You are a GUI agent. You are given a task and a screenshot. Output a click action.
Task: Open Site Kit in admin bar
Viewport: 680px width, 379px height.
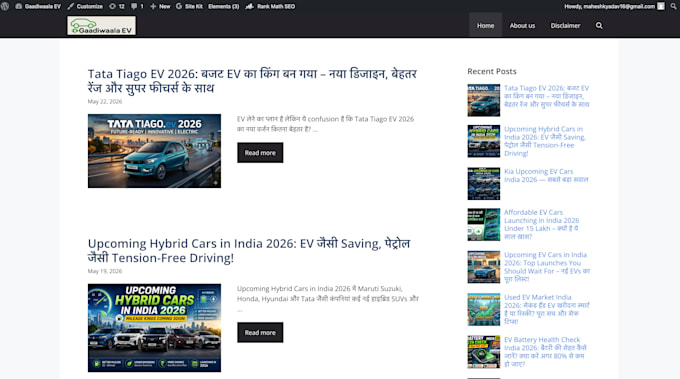click(x=190, y=6)
